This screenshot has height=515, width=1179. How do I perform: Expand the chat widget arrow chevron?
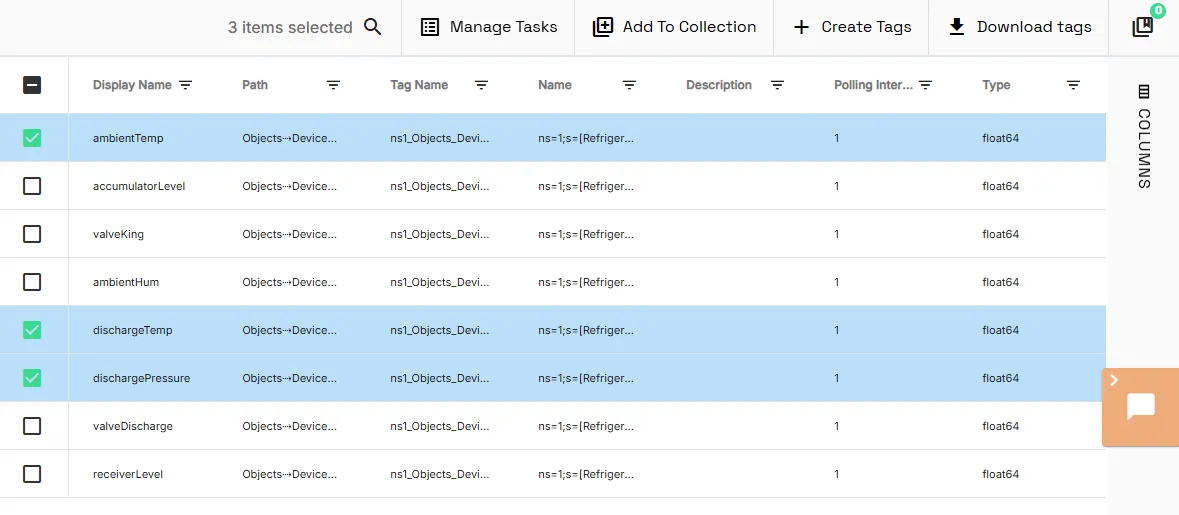[1114, 380]
